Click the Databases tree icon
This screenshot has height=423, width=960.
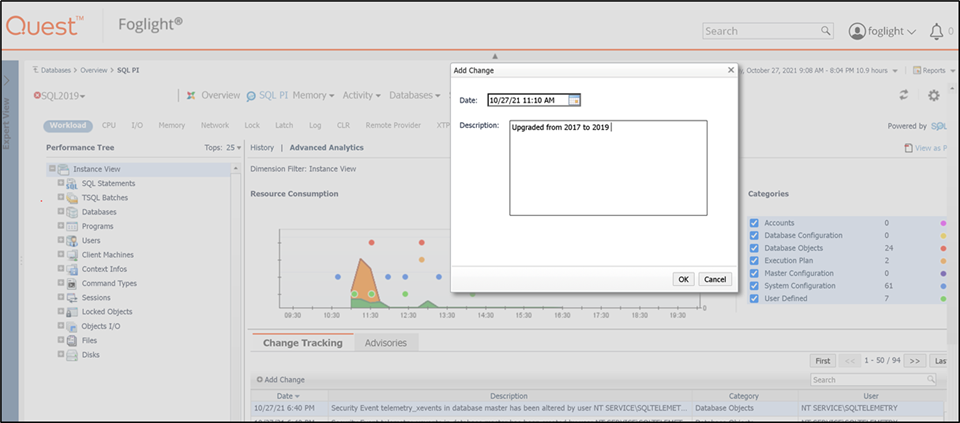72,212
